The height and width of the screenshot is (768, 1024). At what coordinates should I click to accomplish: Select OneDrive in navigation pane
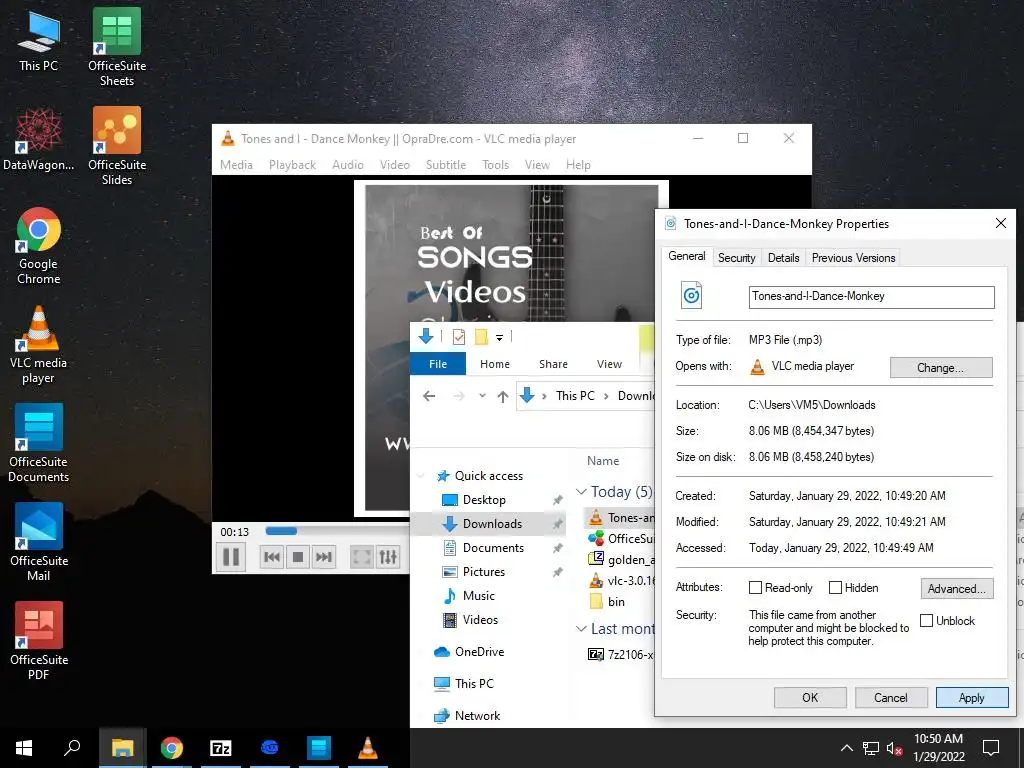tap(479, 652)
